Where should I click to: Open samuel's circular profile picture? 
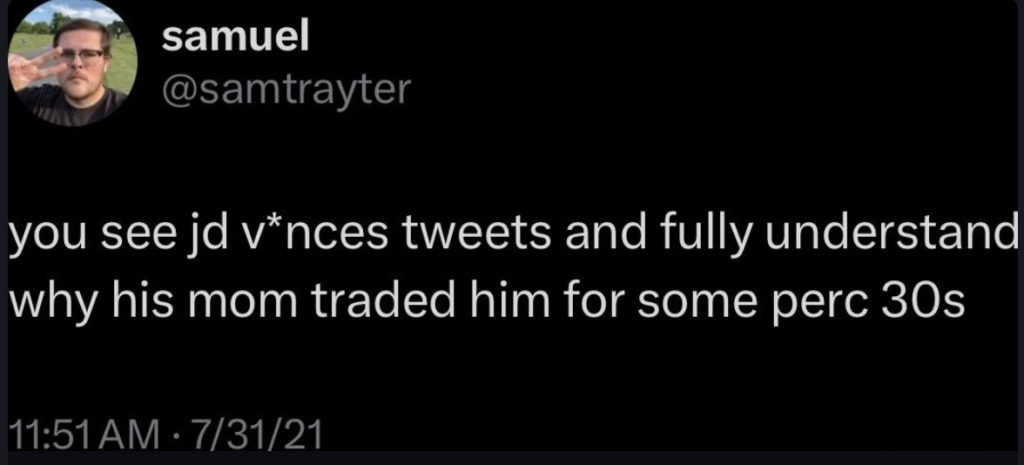(x=72, y=63)
